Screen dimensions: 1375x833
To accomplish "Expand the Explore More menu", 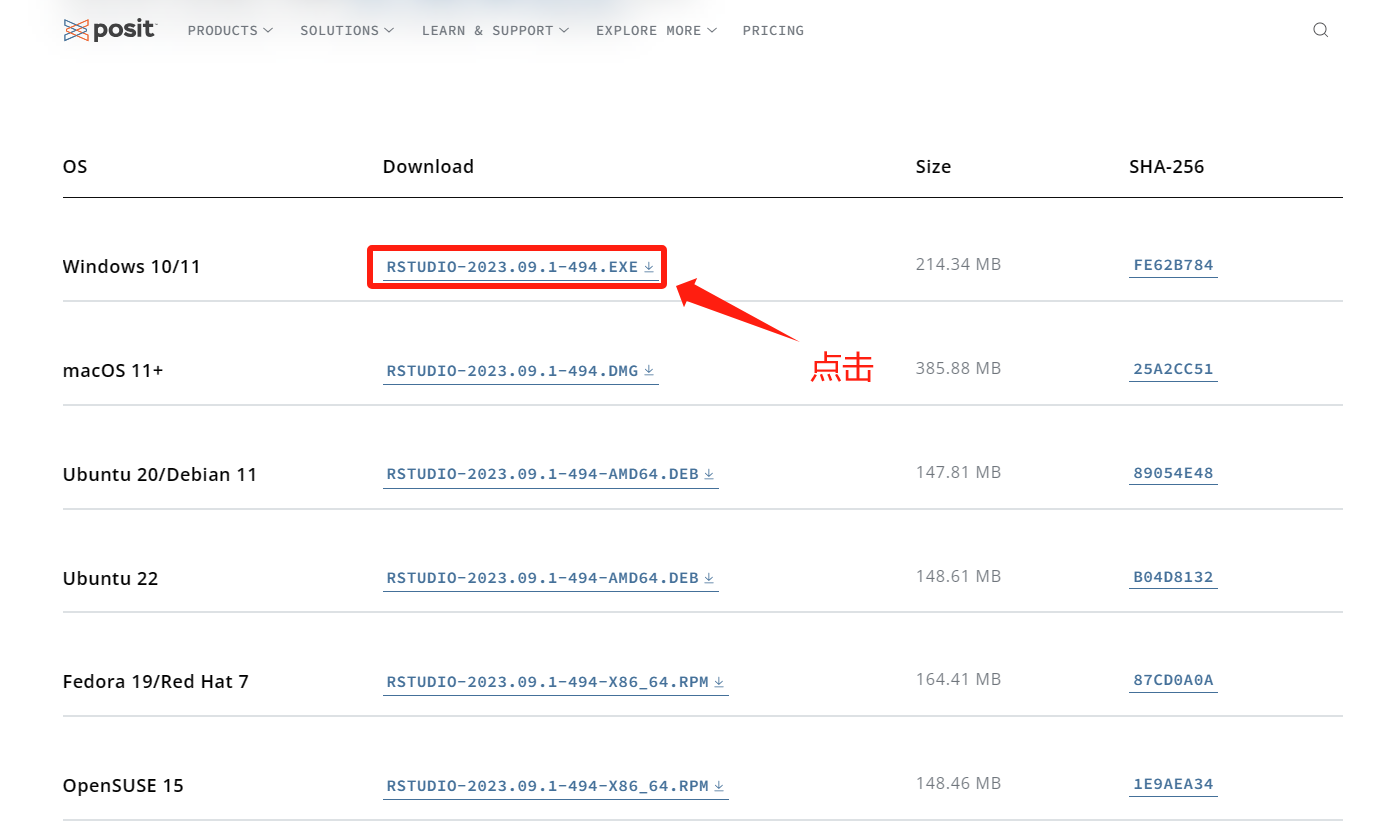I will 656,31.
